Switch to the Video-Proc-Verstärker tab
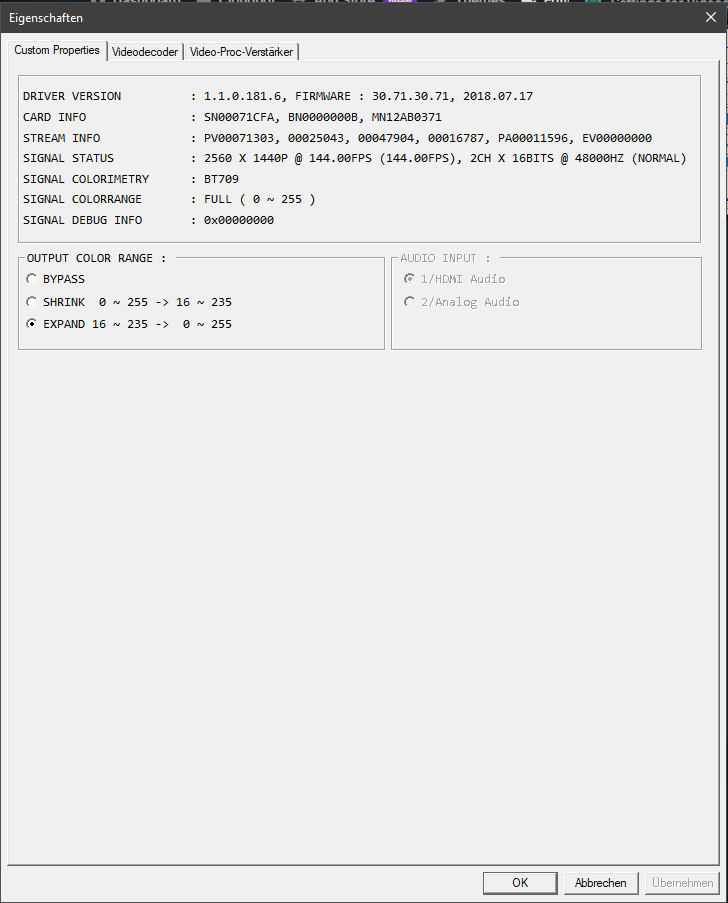The height and width of the screenshot is (903, 728). [x=241, y=51]
